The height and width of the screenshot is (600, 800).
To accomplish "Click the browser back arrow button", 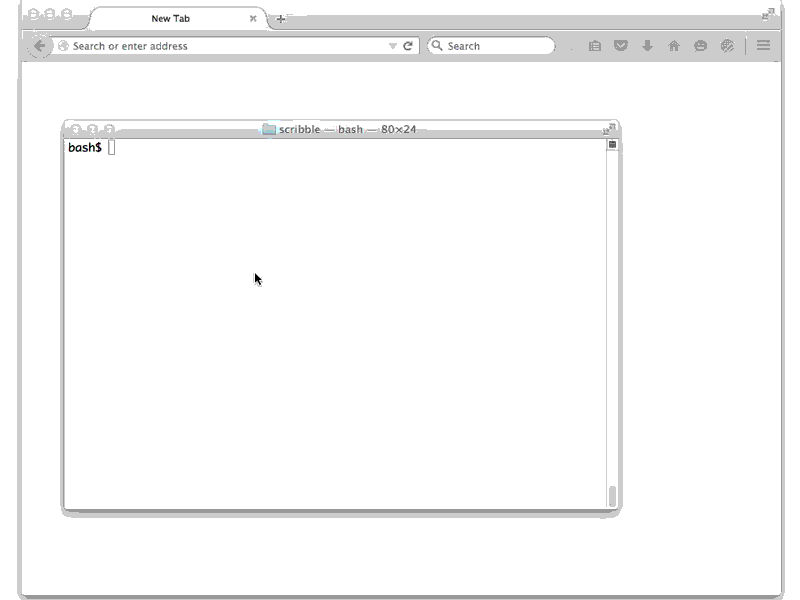I will [39, 46].
